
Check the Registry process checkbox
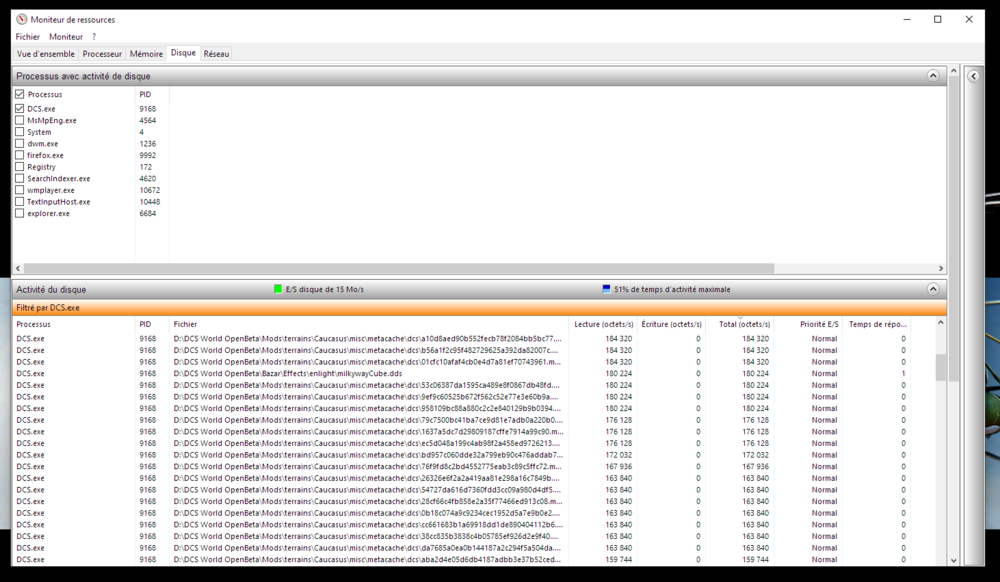[20, 166]
